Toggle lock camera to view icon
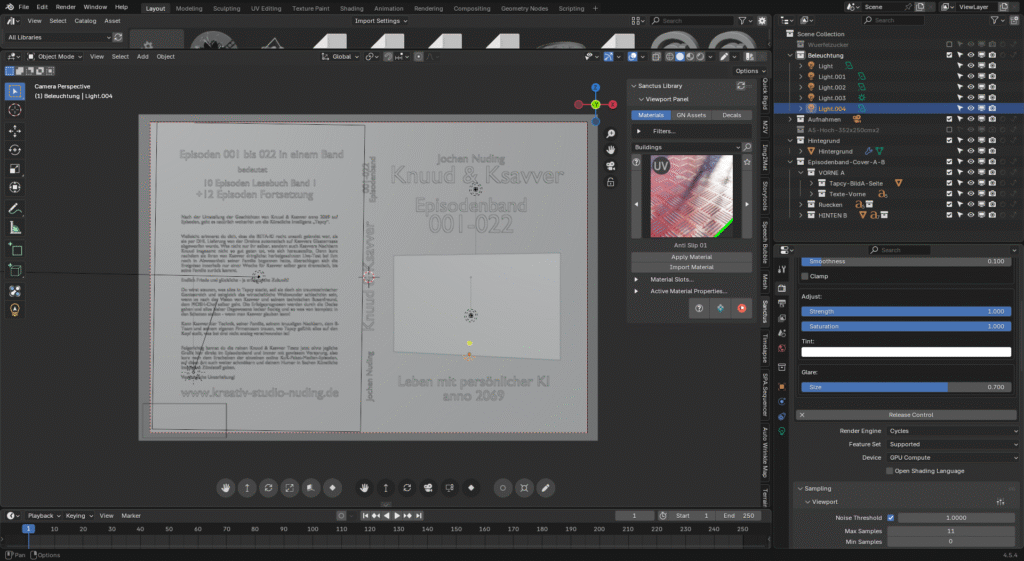This screenshot has width=1024, height=561. coord(611,182)
